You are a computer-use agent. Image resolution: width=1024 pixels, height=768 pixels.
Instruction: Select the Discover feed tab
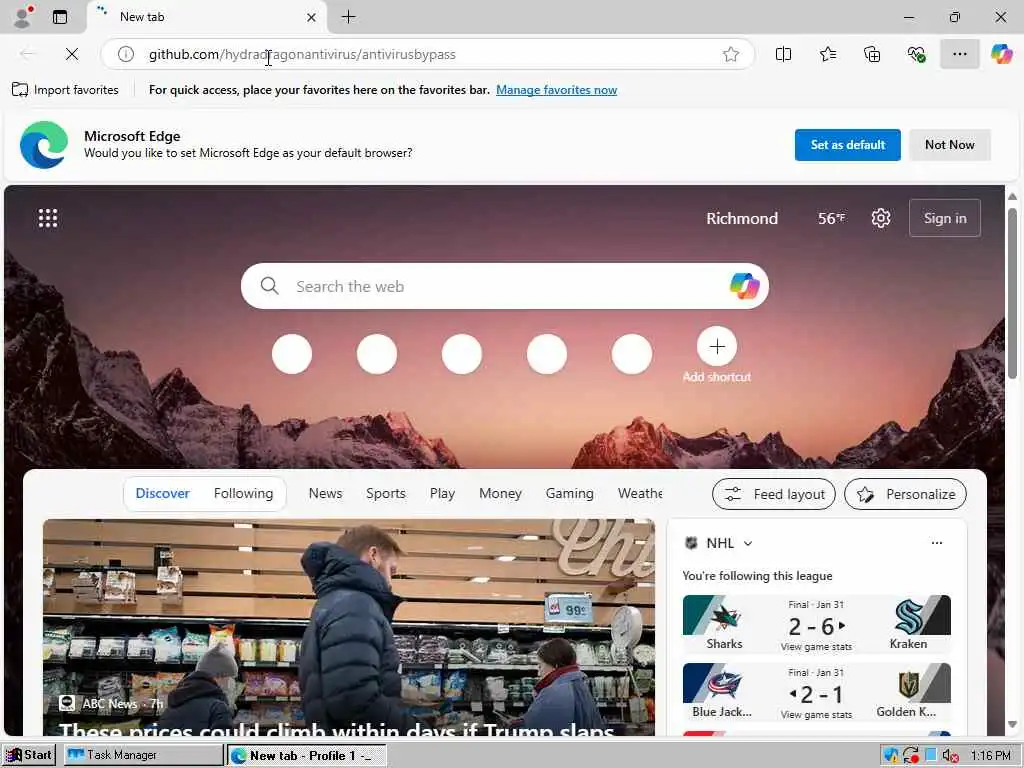(x=163, y=494)
